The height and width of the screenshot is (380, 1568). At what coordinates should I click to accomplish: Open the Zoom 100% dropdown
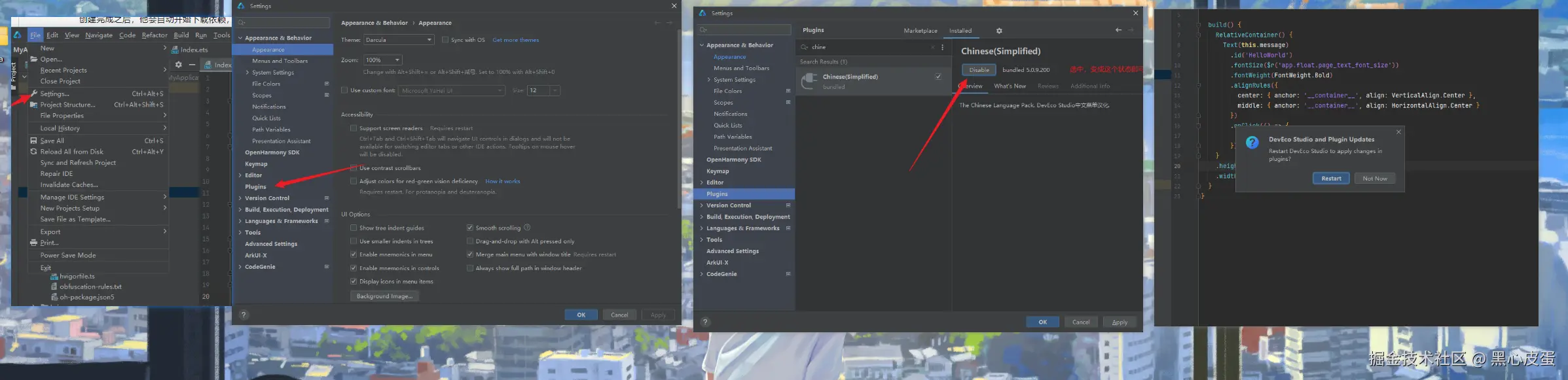click(x=382, y=60)
